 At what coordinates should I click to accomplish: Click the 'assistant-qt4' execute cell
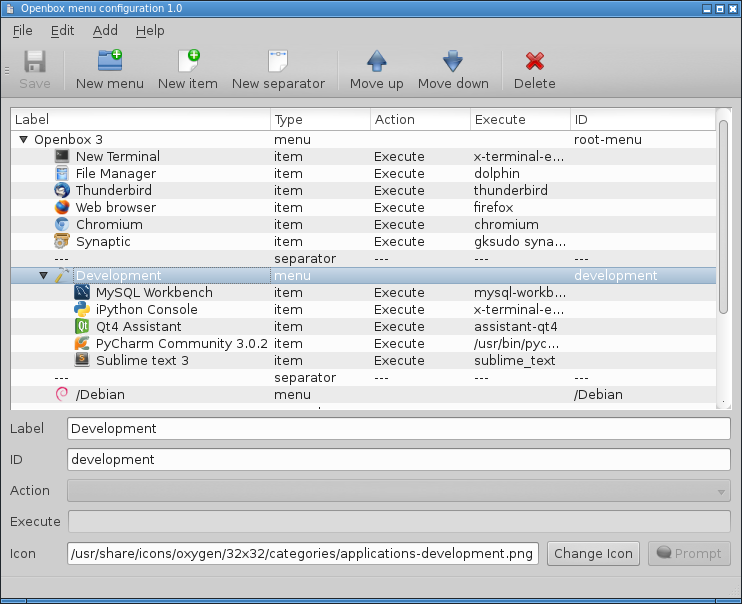coord(516,327)
